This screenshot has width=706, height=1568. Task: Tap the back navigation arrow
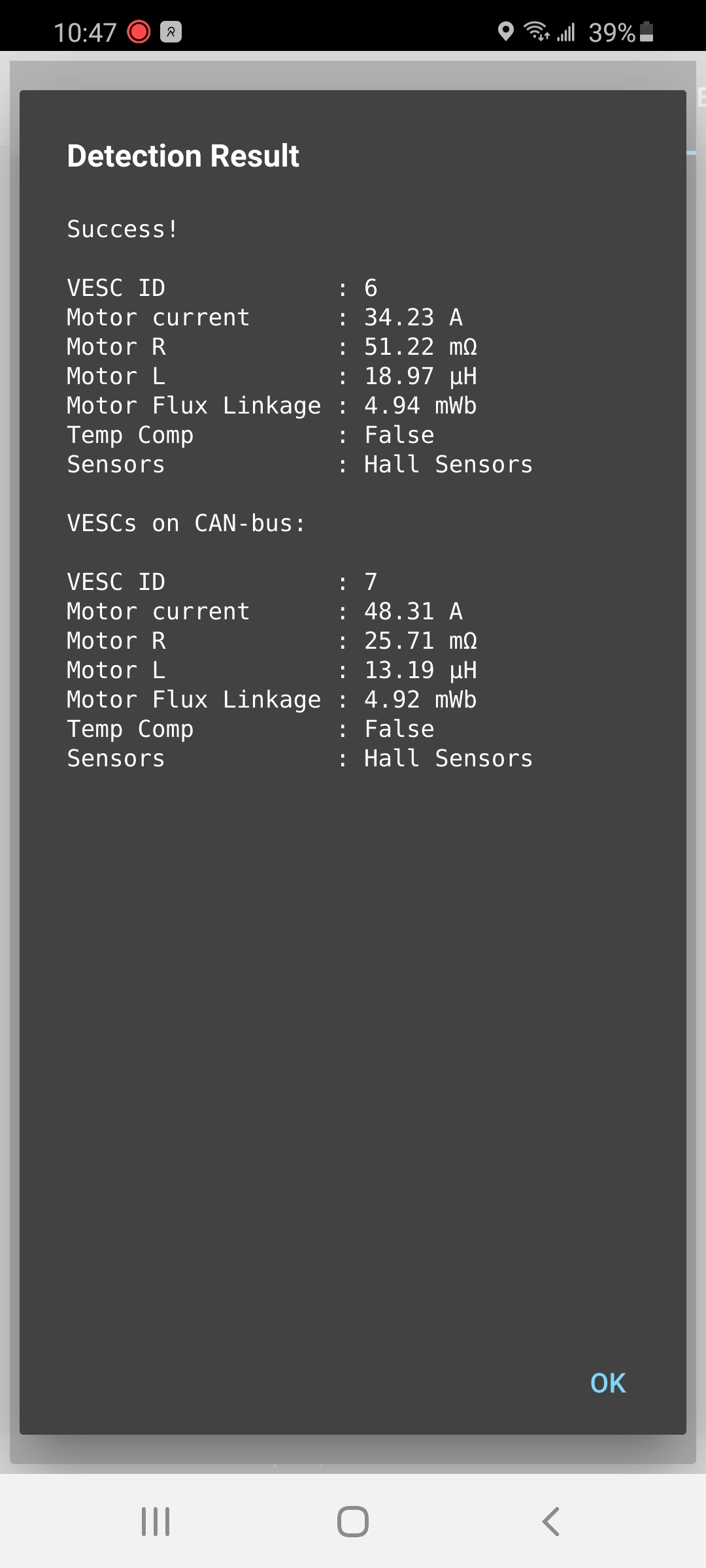[551, 1522]
